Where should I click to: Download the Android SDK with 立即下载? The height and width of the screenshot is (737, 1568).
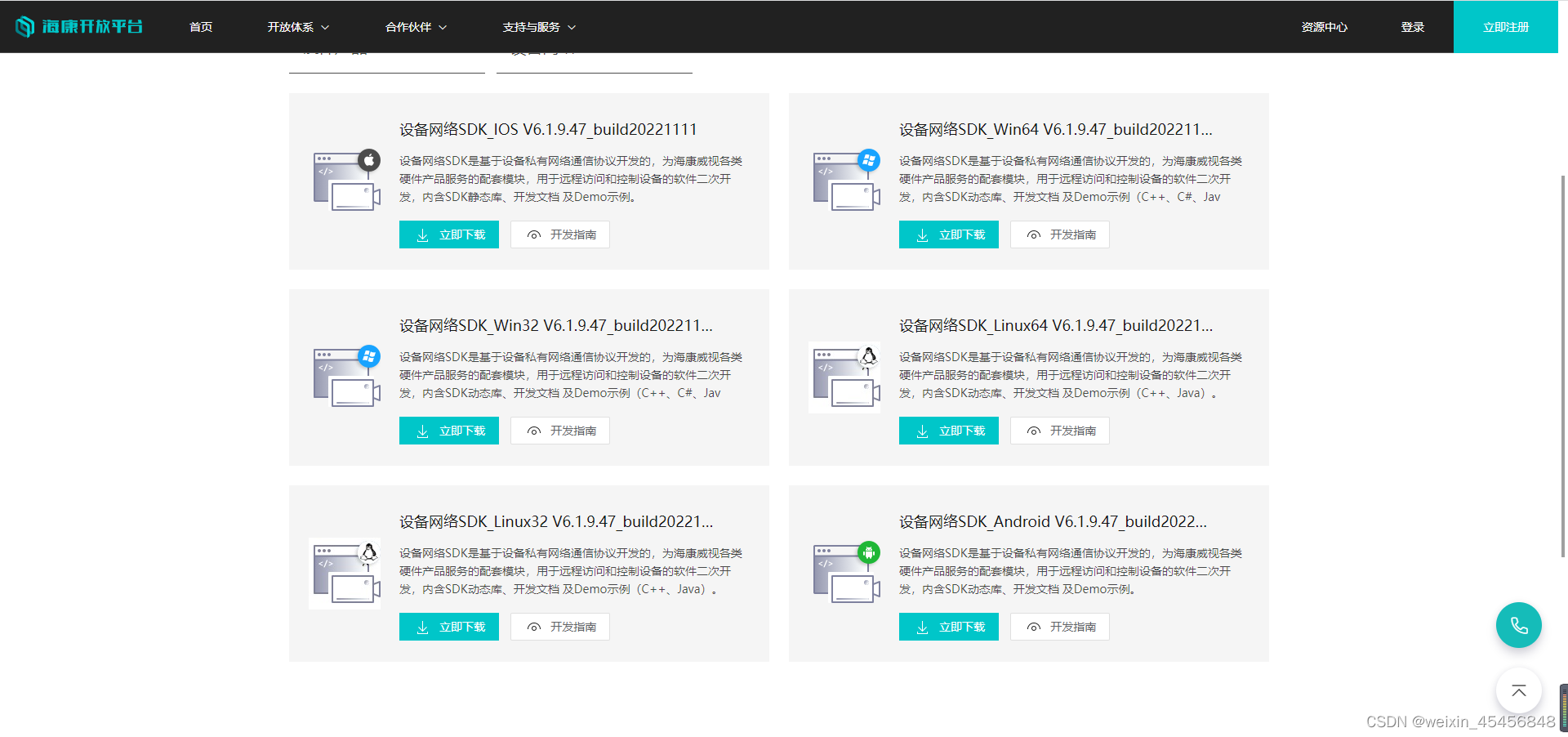[x=949, y=627]
